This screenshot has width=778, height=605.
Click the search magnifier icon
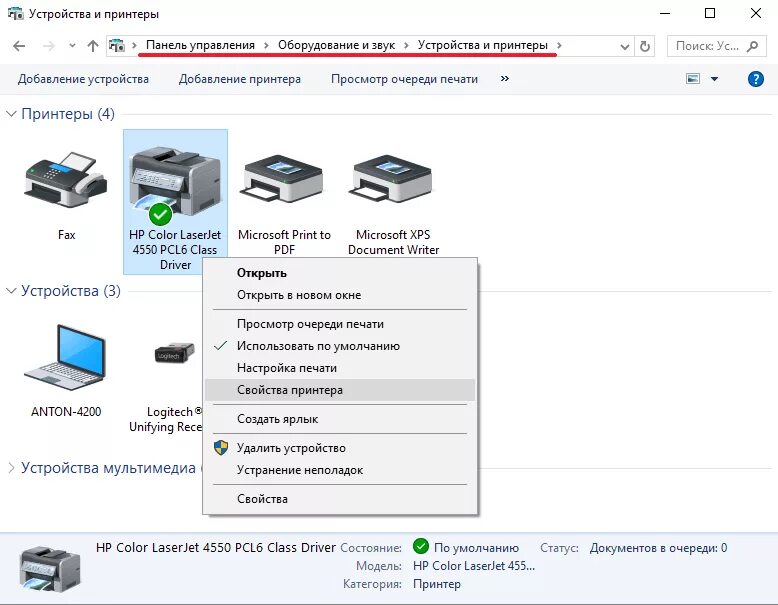tap(753, 46)
